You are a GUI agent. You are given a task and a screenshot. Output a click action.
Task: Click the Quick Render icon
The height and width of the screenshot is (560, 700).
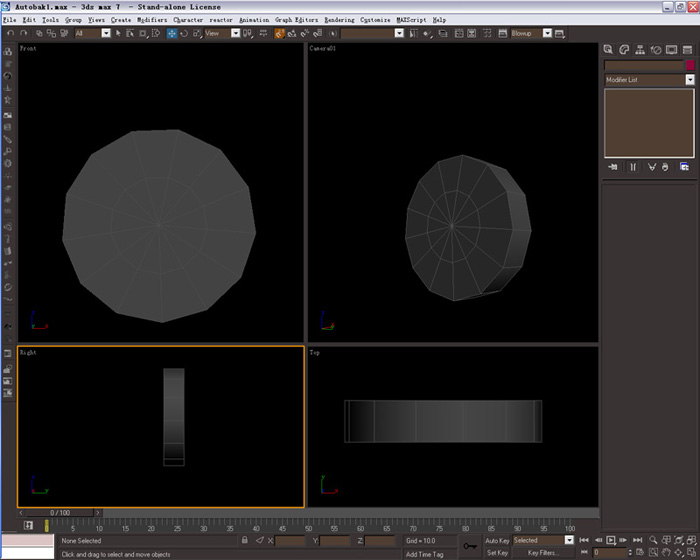[x=559, y=33]
